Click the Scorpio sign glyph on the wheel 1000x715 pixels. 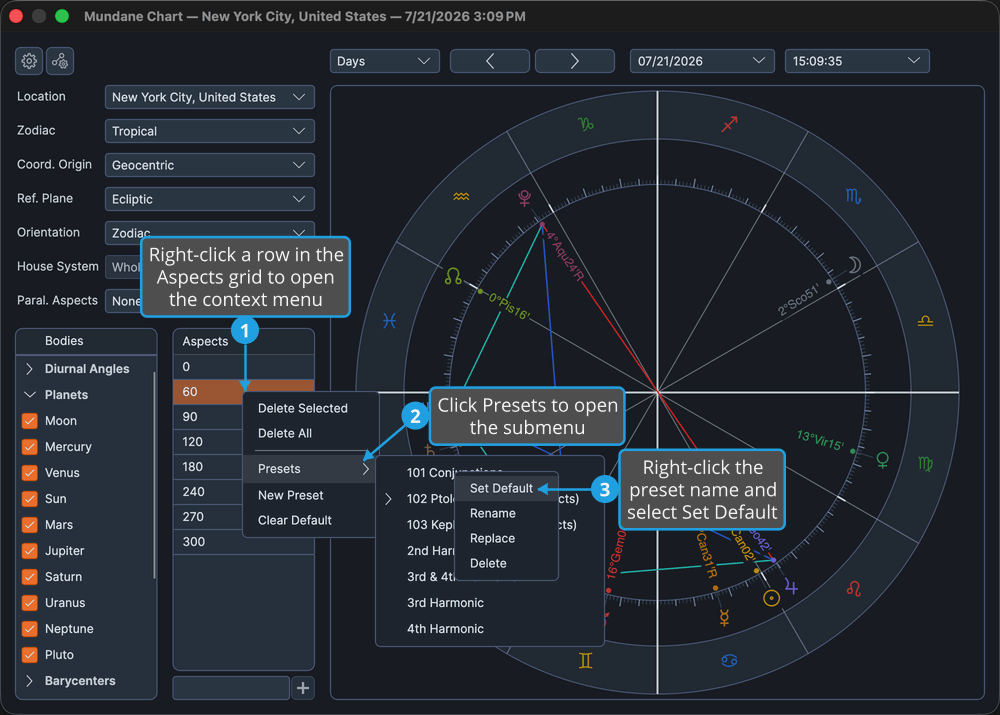pyautogui.click(x=853, y=196)
